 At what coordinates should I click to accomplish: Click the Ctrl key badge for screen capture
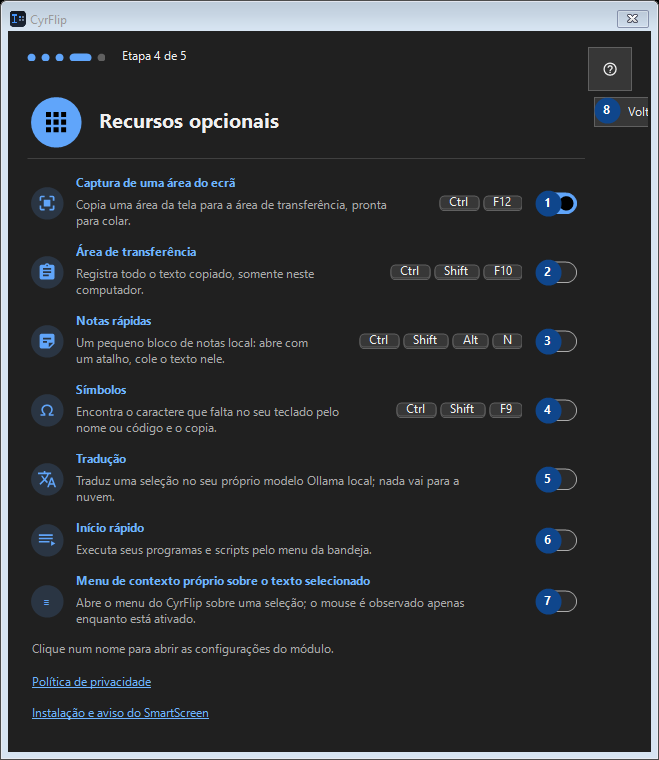[459, 203]
